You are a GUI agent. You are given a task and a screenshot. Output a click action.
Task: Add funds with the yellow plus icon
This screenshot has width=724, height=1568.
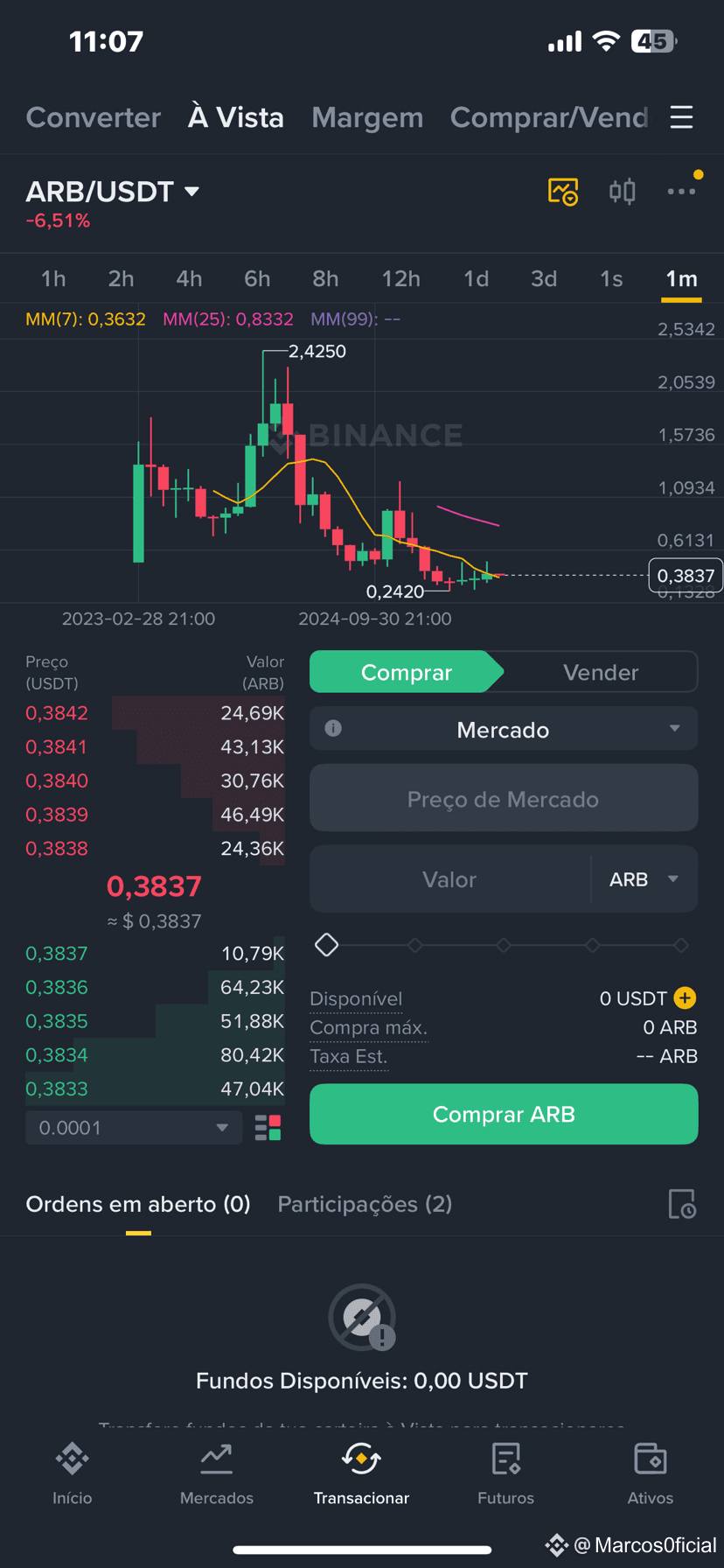point(686,997)
